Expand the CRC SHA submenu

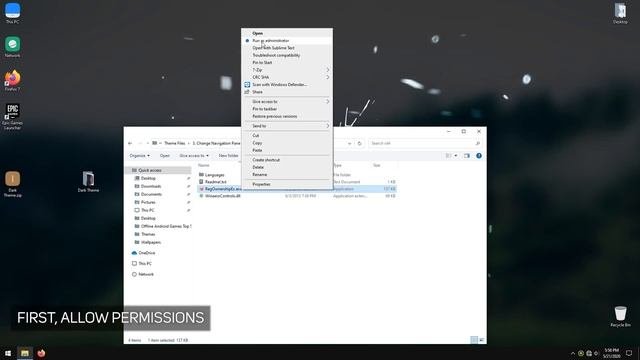tap(287, 77)
